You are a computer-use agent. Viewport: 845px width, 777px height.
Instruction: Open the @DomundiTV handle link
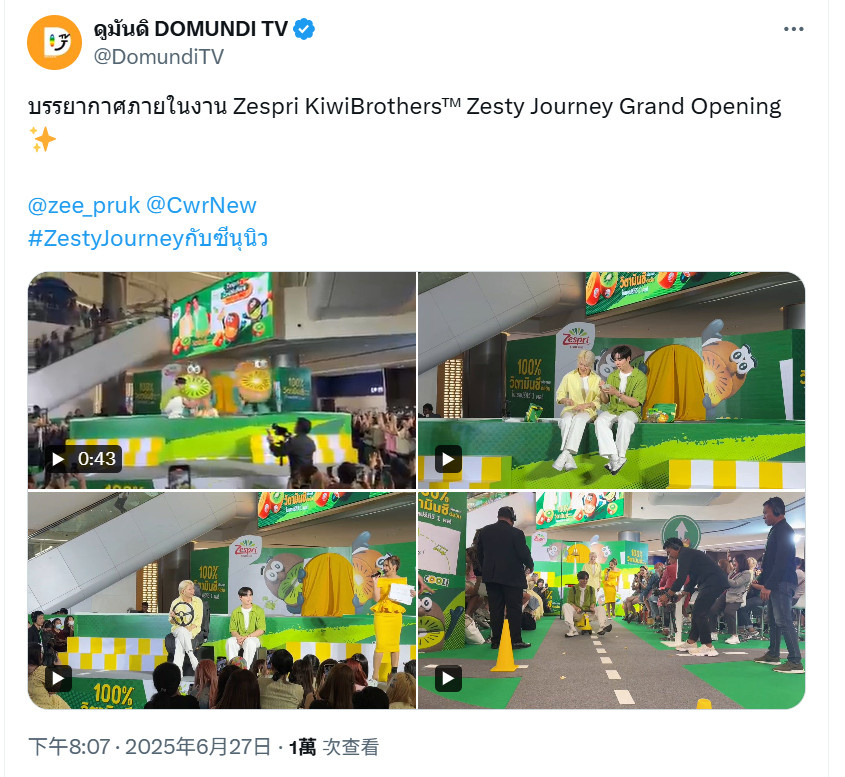pos(158,57)
